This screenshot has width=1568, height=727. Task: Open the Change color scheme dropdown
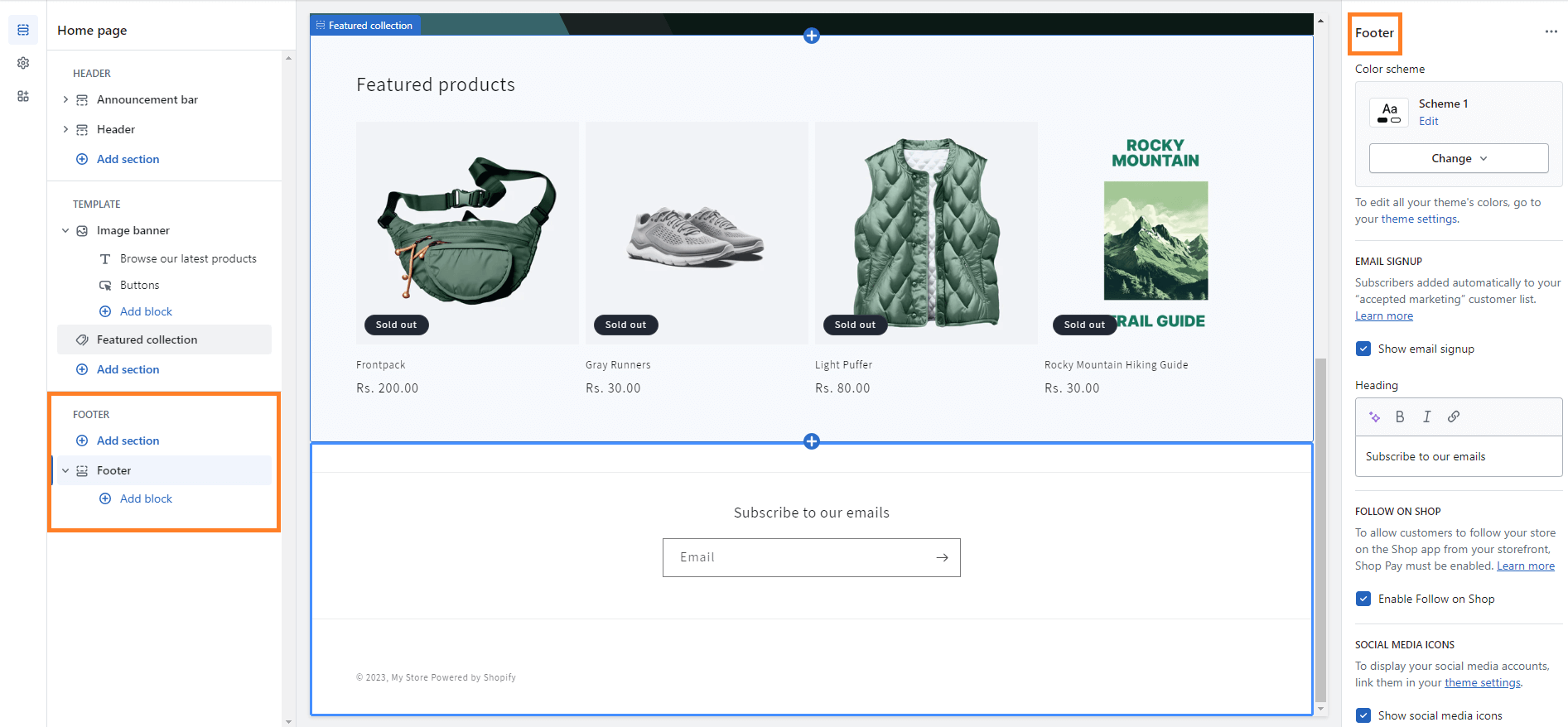click(x=1458, y=158)
